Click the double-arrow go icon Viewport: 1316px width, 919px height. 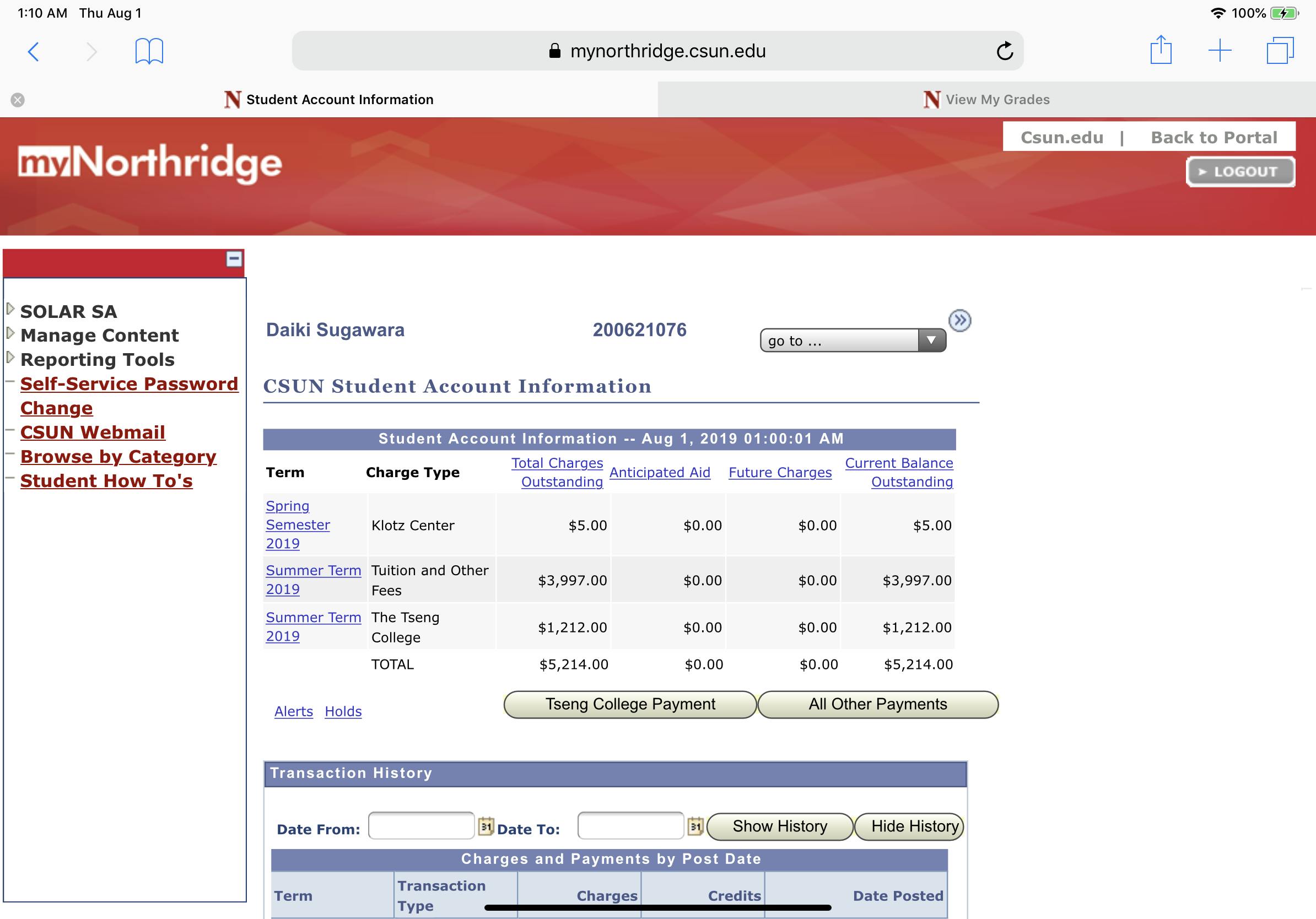(x=959, y=320)
